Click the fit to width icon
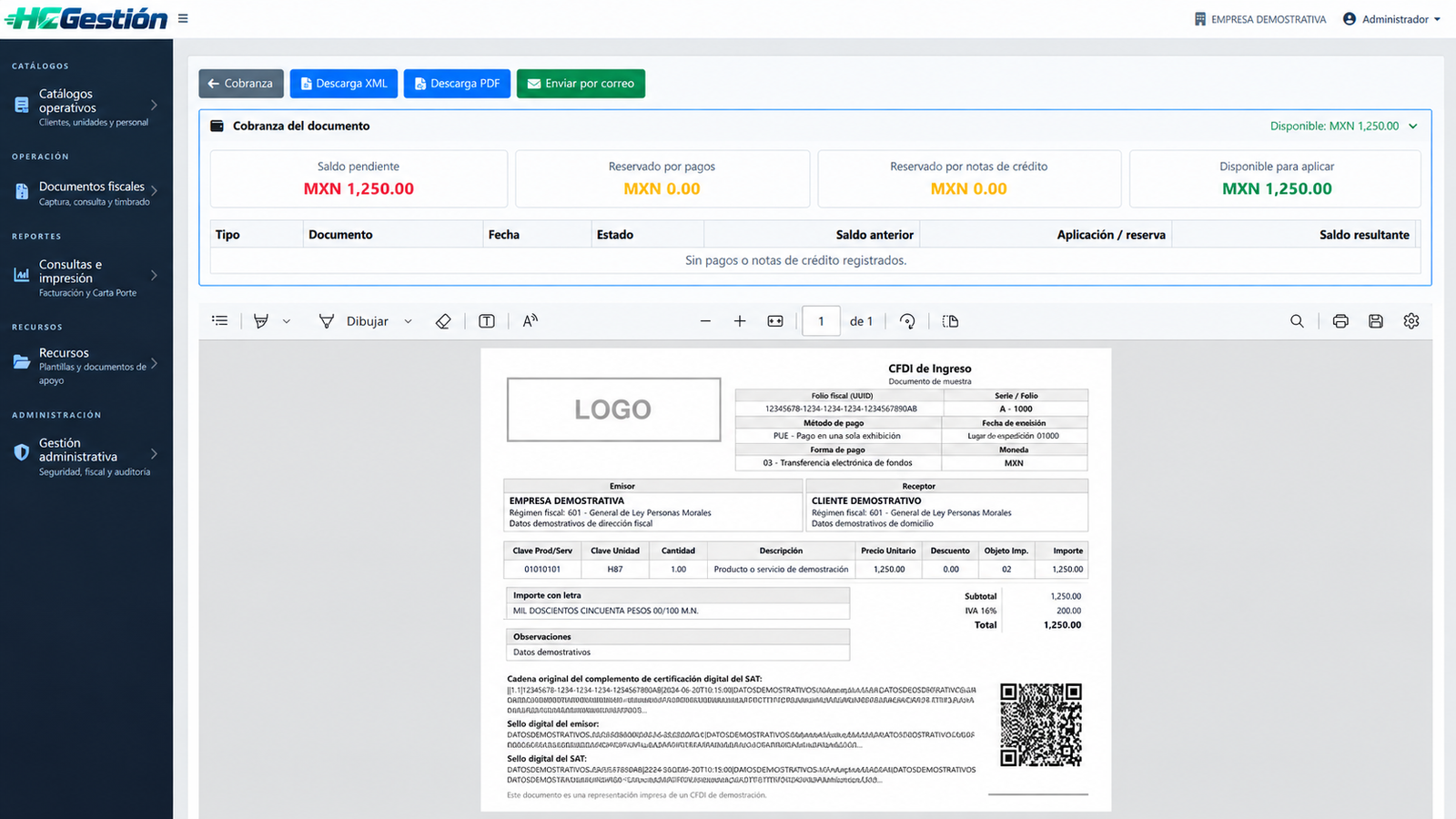Image resolution: width=1456 pixels, height=819 pixels. pyautogui.click(x=775, y=321)
